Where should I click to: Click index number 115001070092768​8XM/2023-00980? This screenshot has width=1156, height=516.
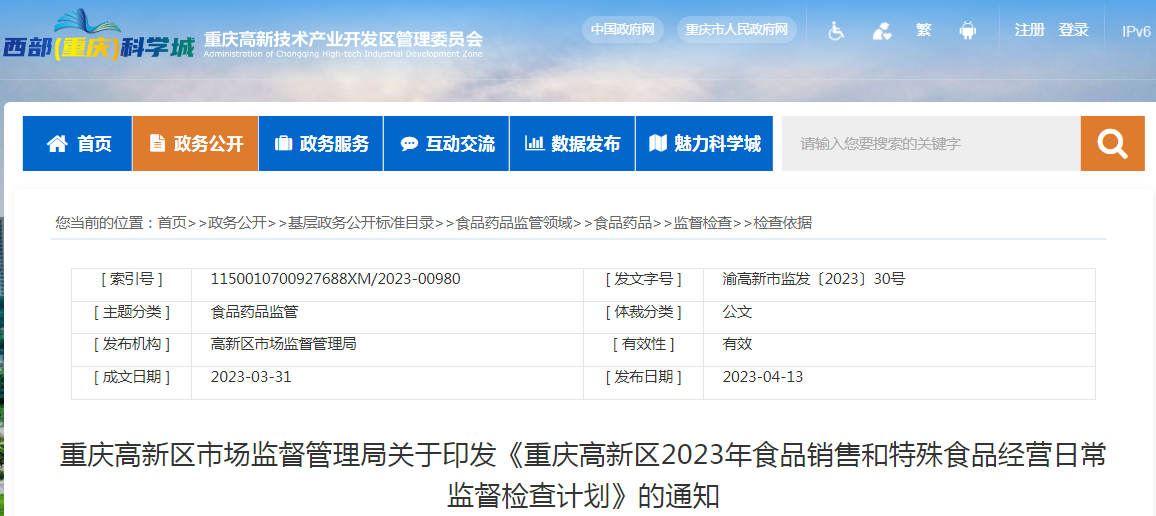click(x=335, y=279)
